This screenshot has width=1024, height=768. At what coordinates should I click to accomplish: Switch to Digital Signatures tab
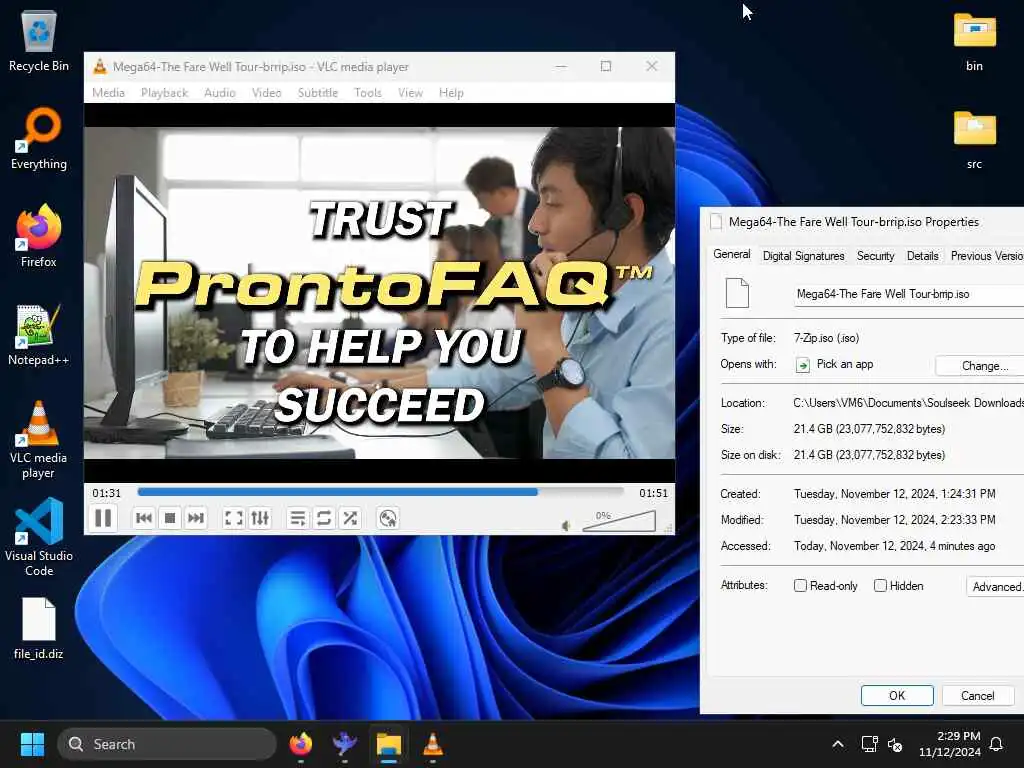click(x=803, y=256)
